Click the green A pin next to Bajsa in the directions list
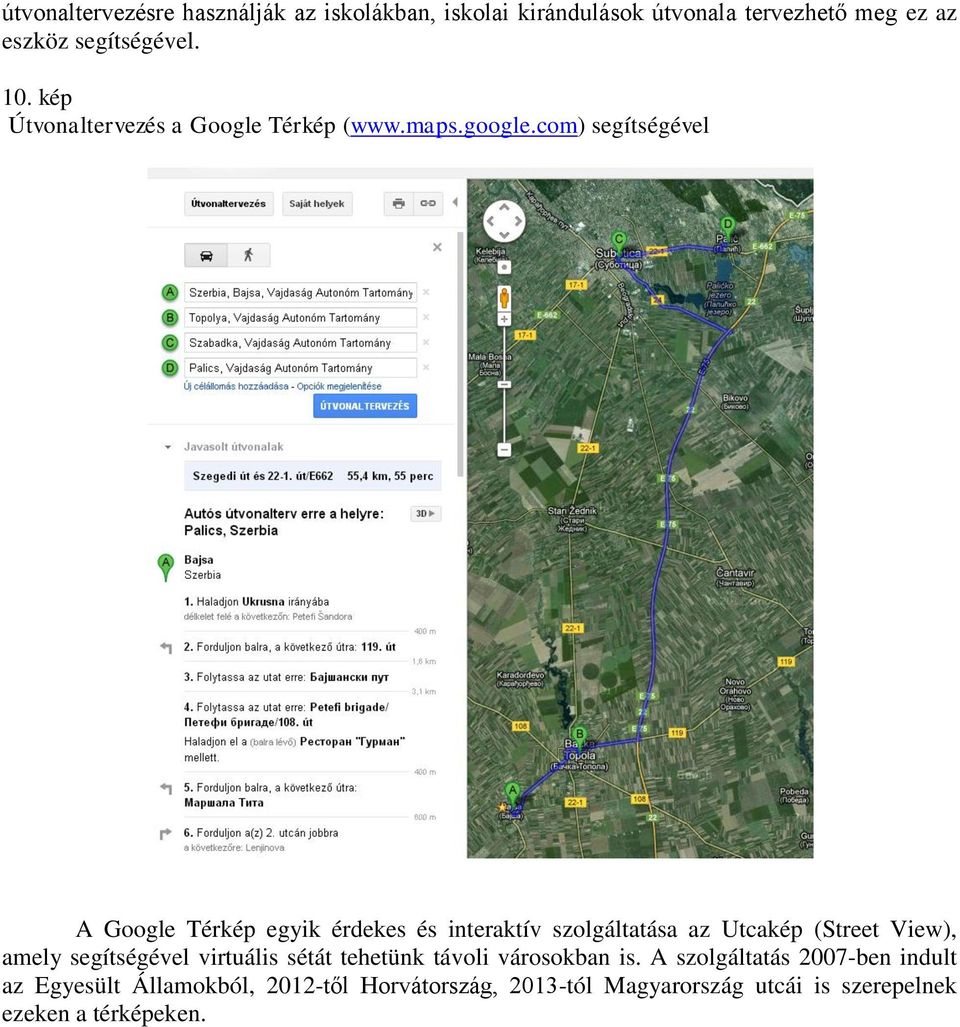The image size is (960, 1027). pyautogui.click(x=166, y=567)
